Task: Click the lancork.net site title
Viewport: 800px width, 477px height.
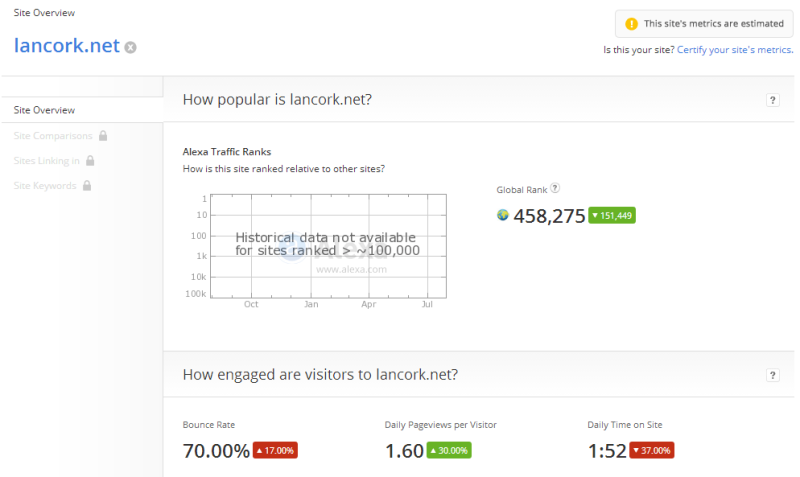Action: pos(67,45)
